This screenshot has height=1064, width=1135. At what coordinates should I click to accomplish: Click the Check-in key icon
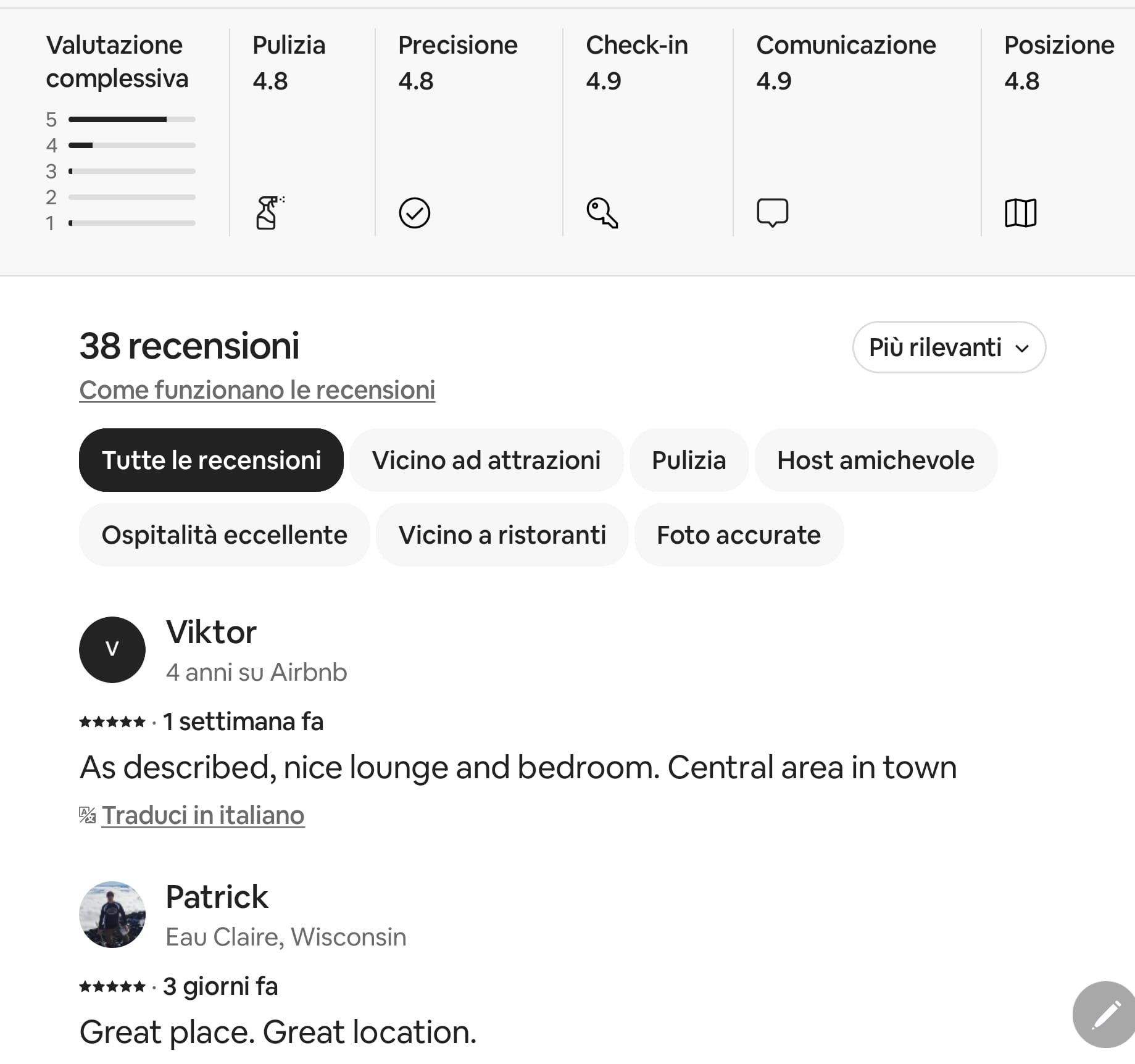click(602, 213)
